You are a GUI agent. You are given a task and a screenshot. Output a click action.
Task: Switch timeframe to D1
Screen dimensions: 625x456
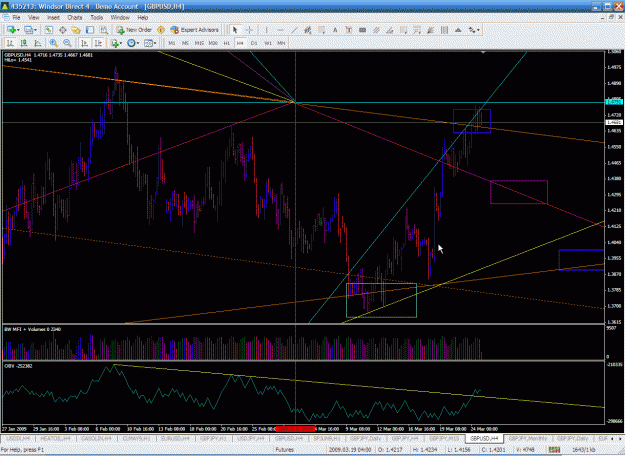(x=254, y=43)
